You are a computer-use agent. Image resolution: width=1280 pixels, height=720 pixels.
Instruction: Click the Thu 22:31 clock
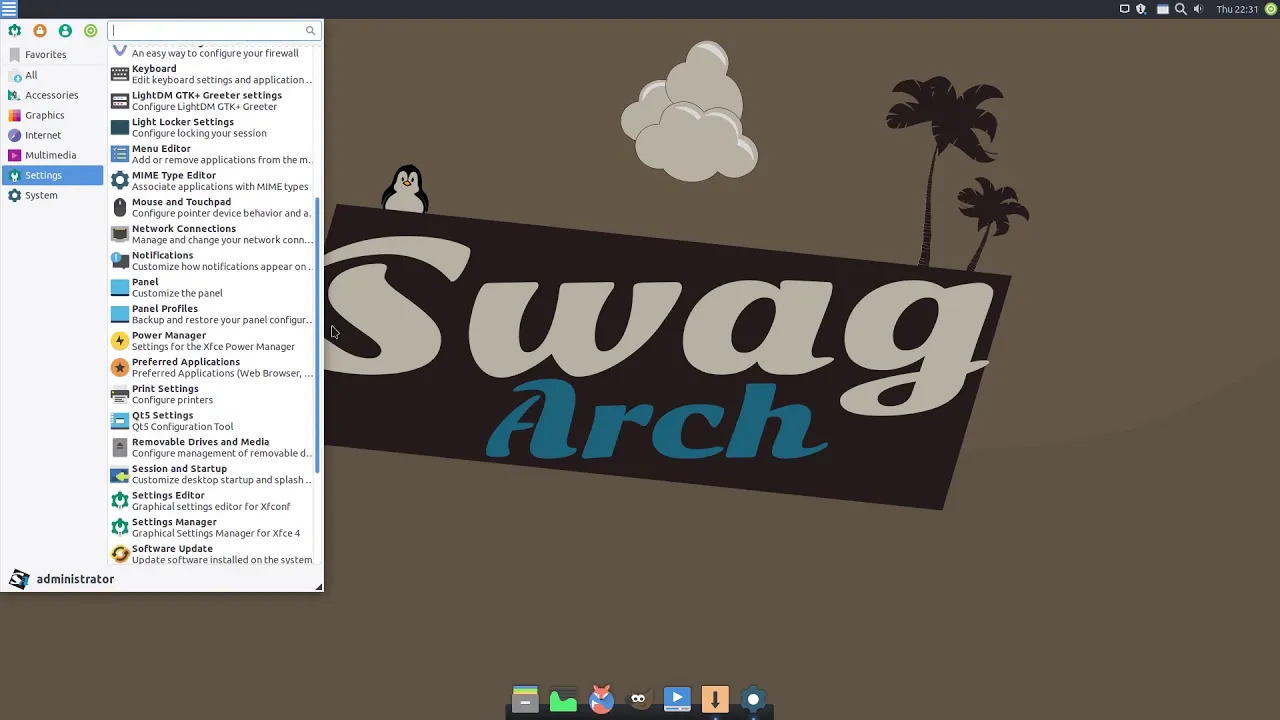(x=1237, y=9)
